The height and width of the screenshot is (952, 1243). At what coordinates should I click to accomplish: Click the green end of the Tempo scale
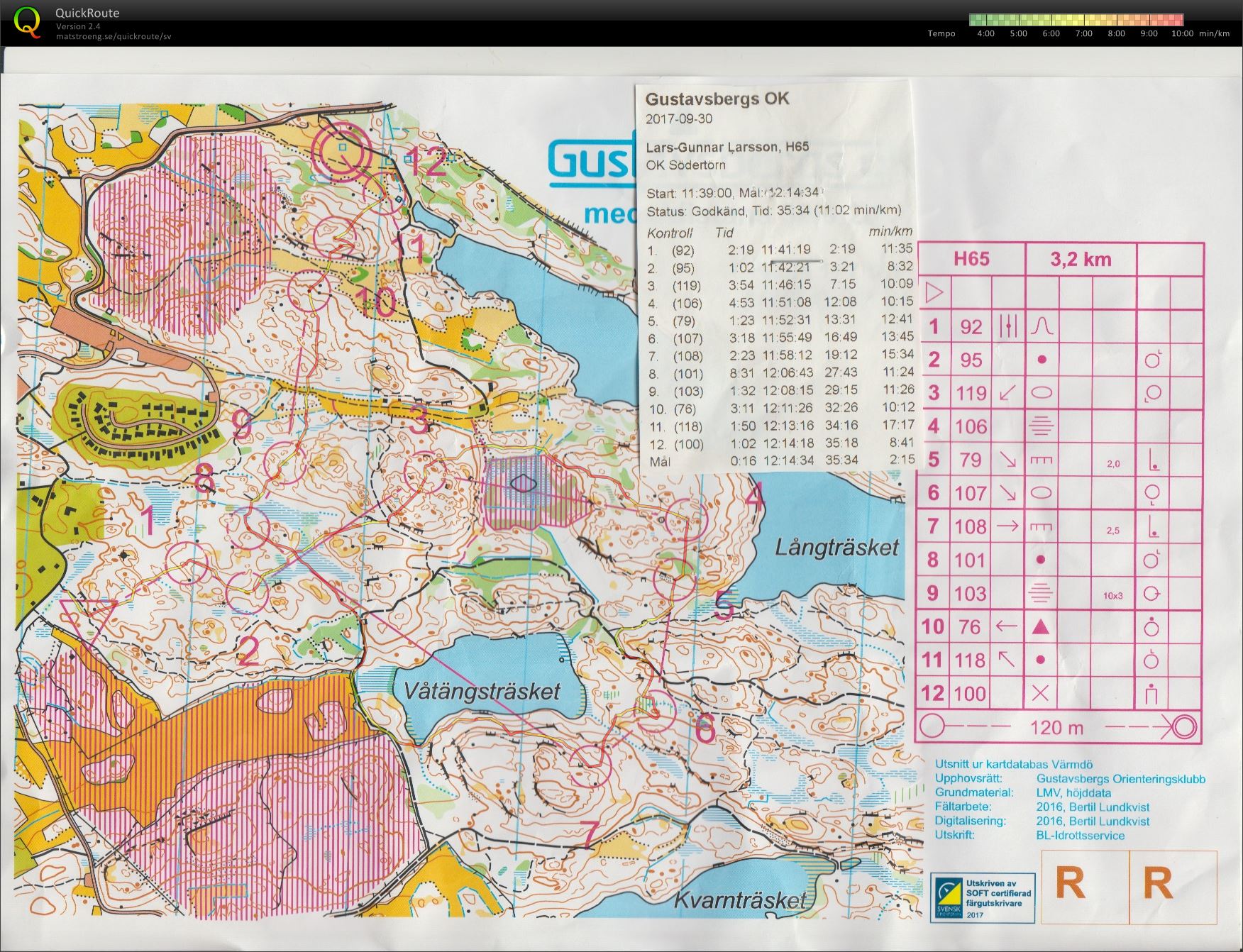pos(978,20)
